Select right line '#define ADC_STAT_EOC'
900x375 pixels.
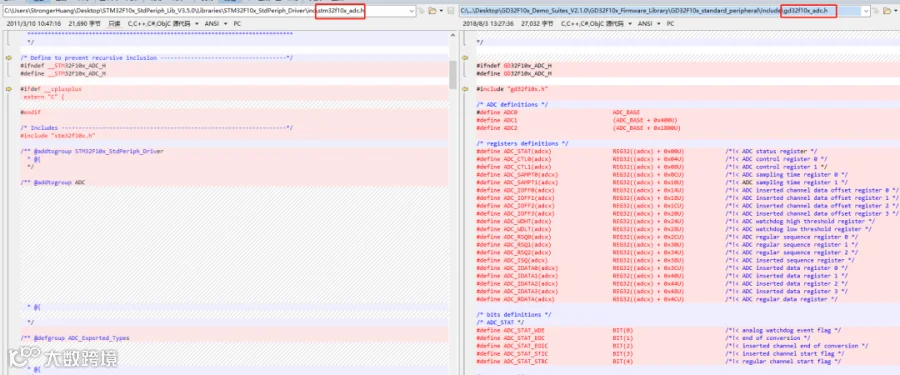click(511, 338)
